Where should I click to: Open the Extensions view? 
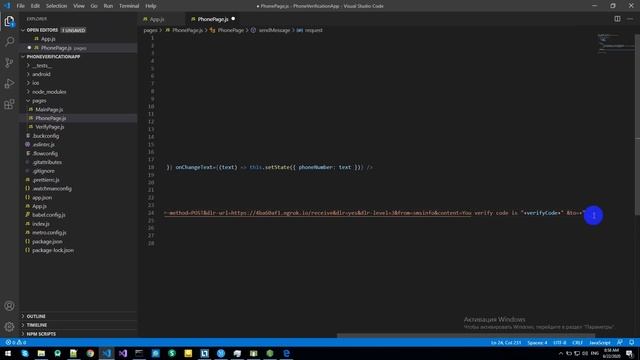point(9,104)
